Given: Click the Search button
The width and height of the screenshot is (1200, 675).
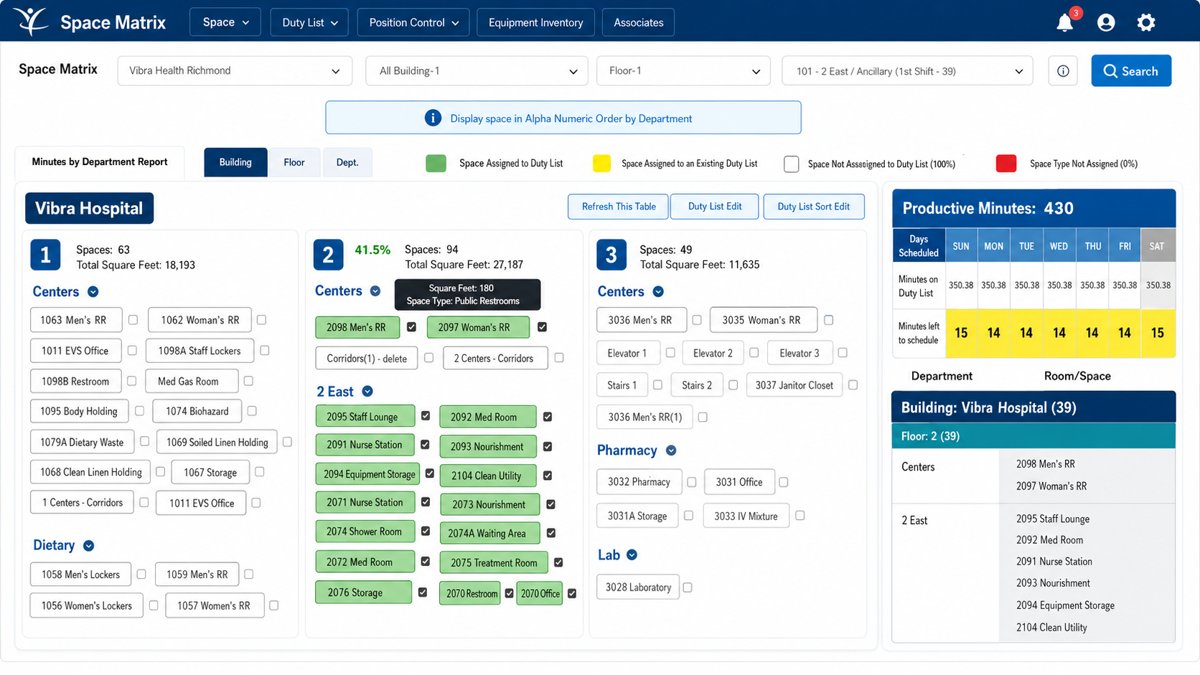Looking at the screenshot, I should point(1131,71).
